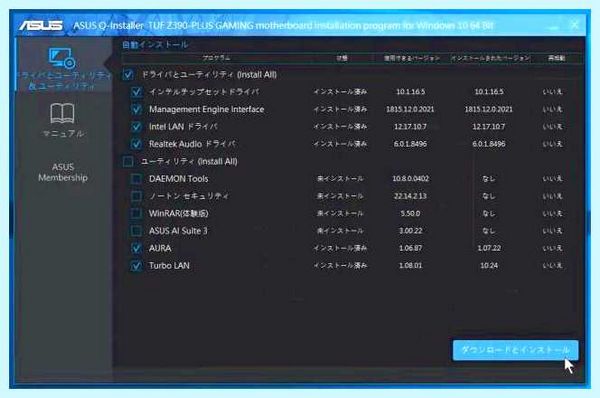Click available version 3.00.22 for AI Suite 3
This screenshot has height=398, width=600.
tap(411, 231)
